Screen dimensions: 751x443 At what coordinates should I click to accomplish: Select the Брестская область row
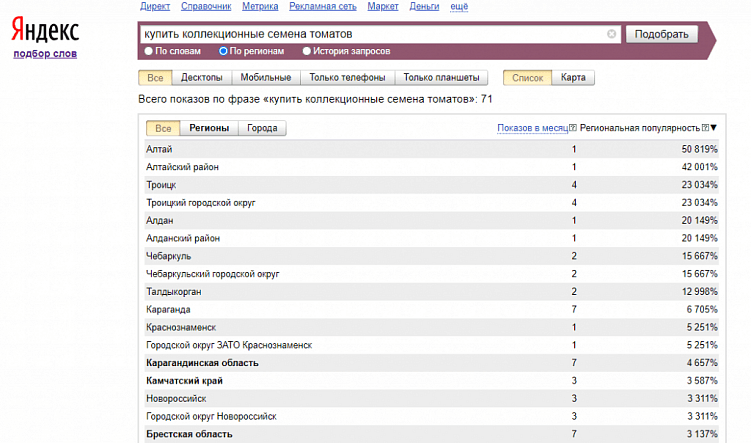pos(432,434)
